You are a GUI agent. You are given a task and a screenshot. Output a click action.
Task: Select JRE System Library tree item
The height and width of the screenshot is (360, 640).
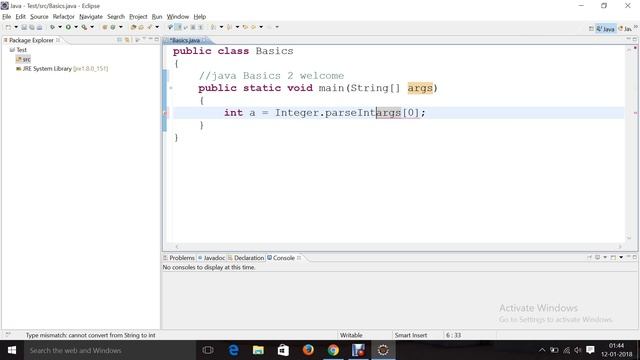pyautogui.click(x=62, y=69)
